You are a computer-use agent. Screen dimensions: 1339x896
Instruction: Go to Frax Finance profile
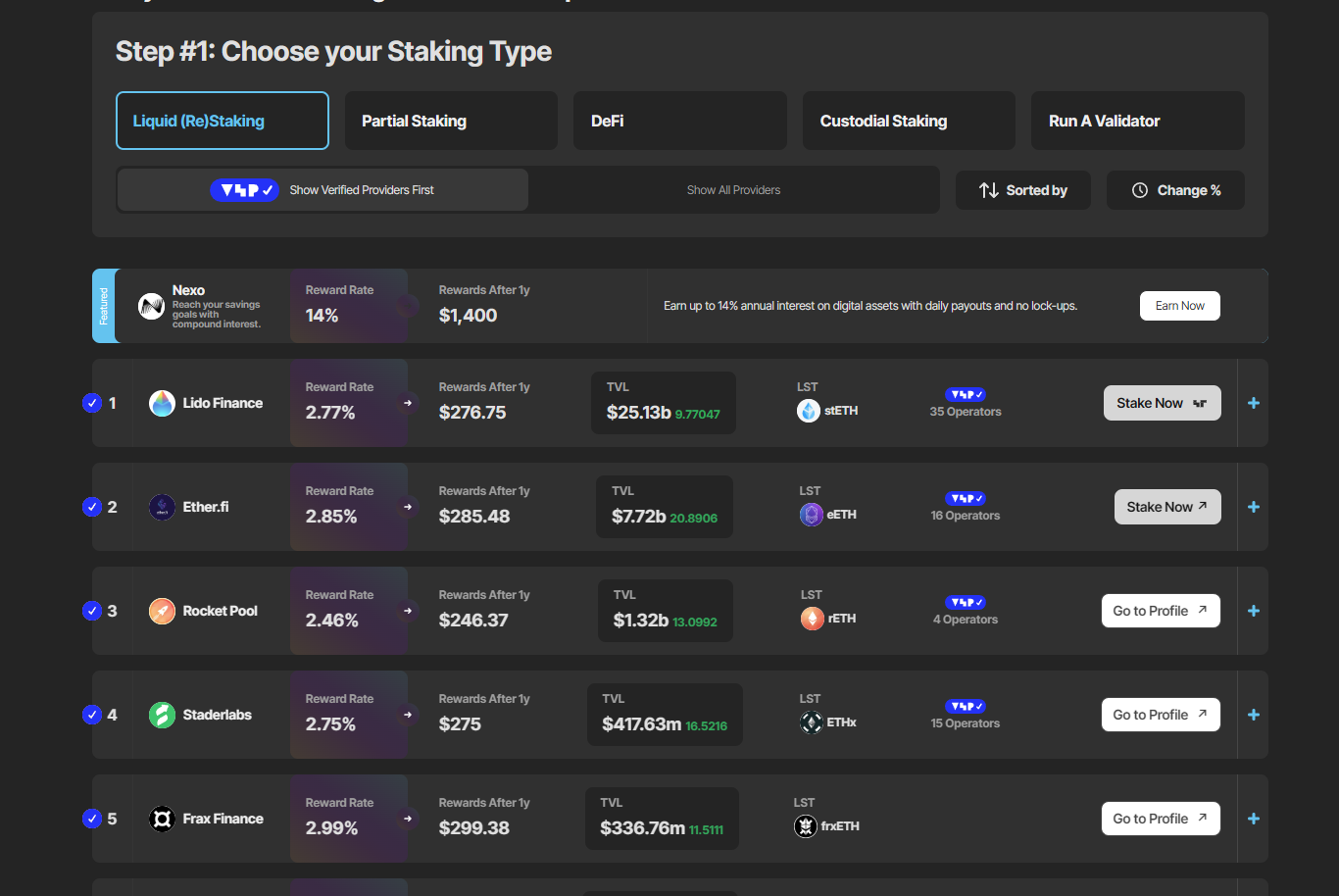(x=1161, y=819)
